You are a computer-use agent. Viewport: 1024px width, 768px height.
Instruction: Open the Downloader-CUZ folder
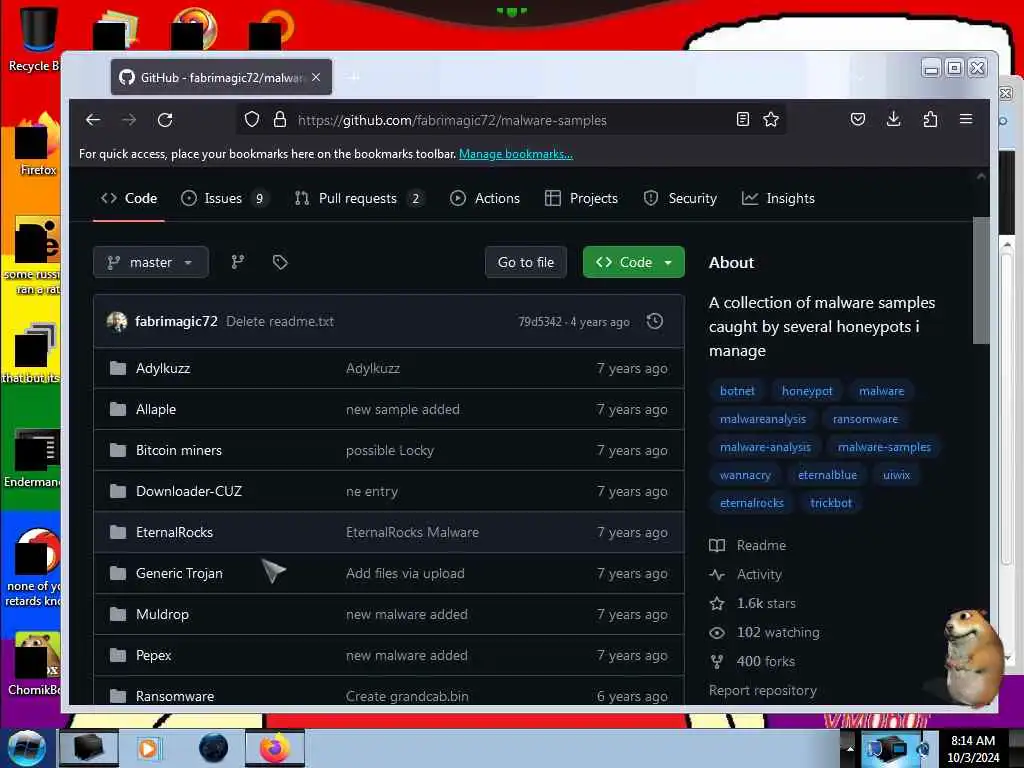(x=189, y=491)
